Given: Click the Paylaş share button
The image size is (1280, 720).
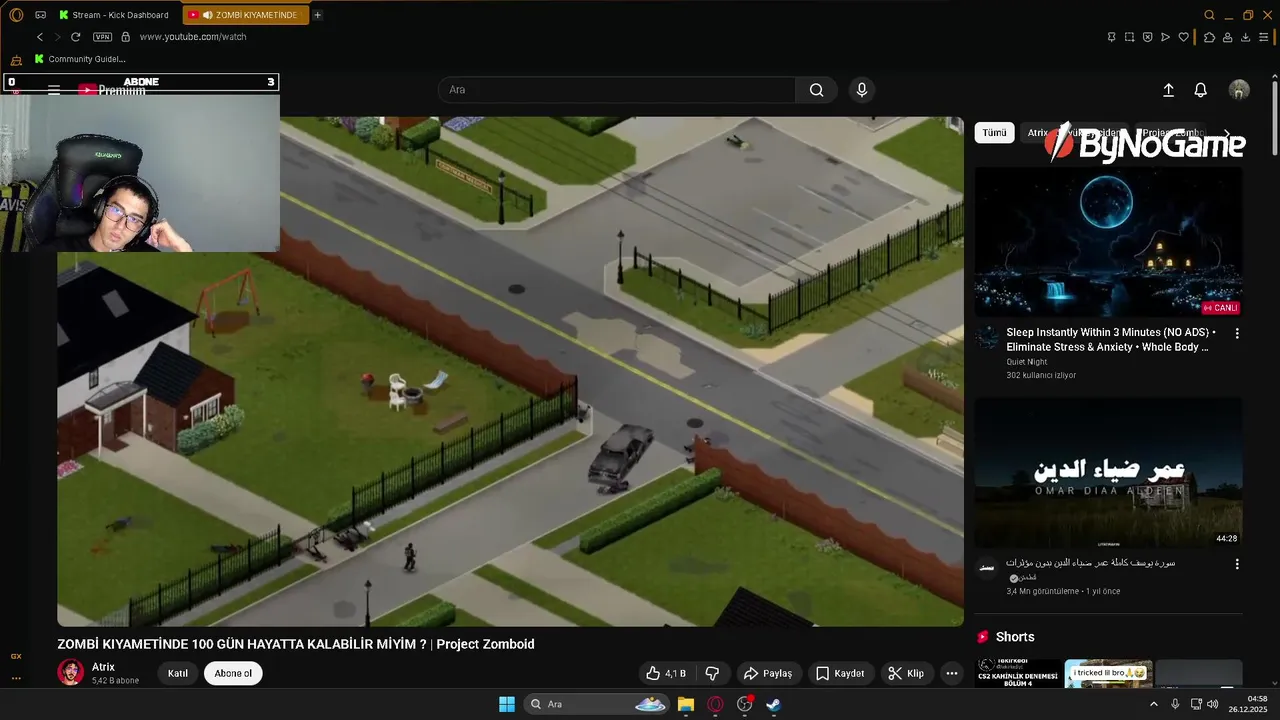Looking at the screenshot, I should 768,673.
